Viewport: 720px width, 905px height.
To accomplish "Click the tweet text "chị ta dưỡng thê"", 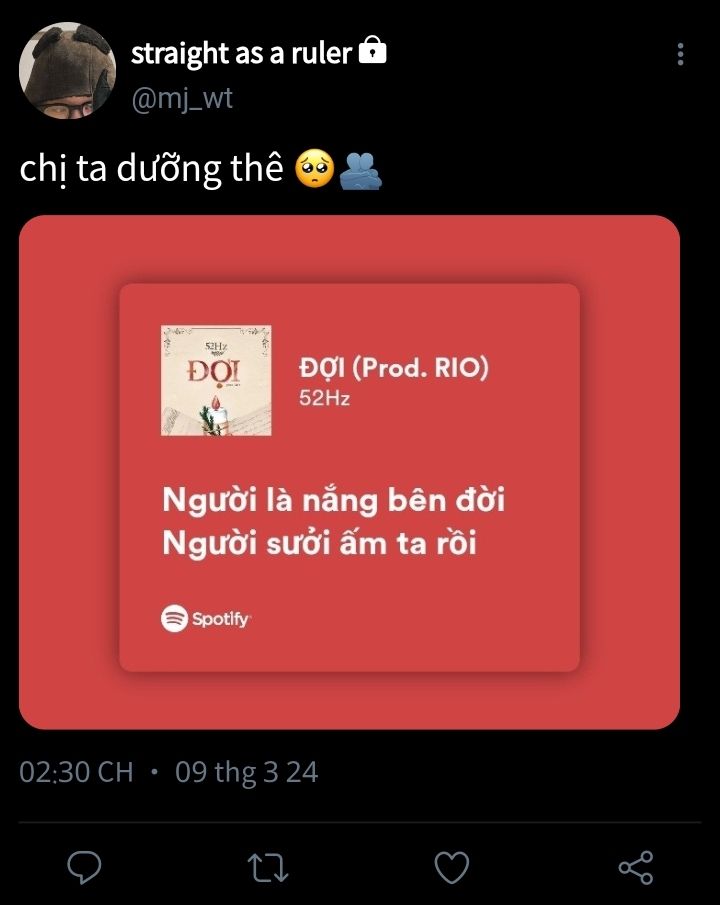I will pyautogui.click(x=151, y=169).
